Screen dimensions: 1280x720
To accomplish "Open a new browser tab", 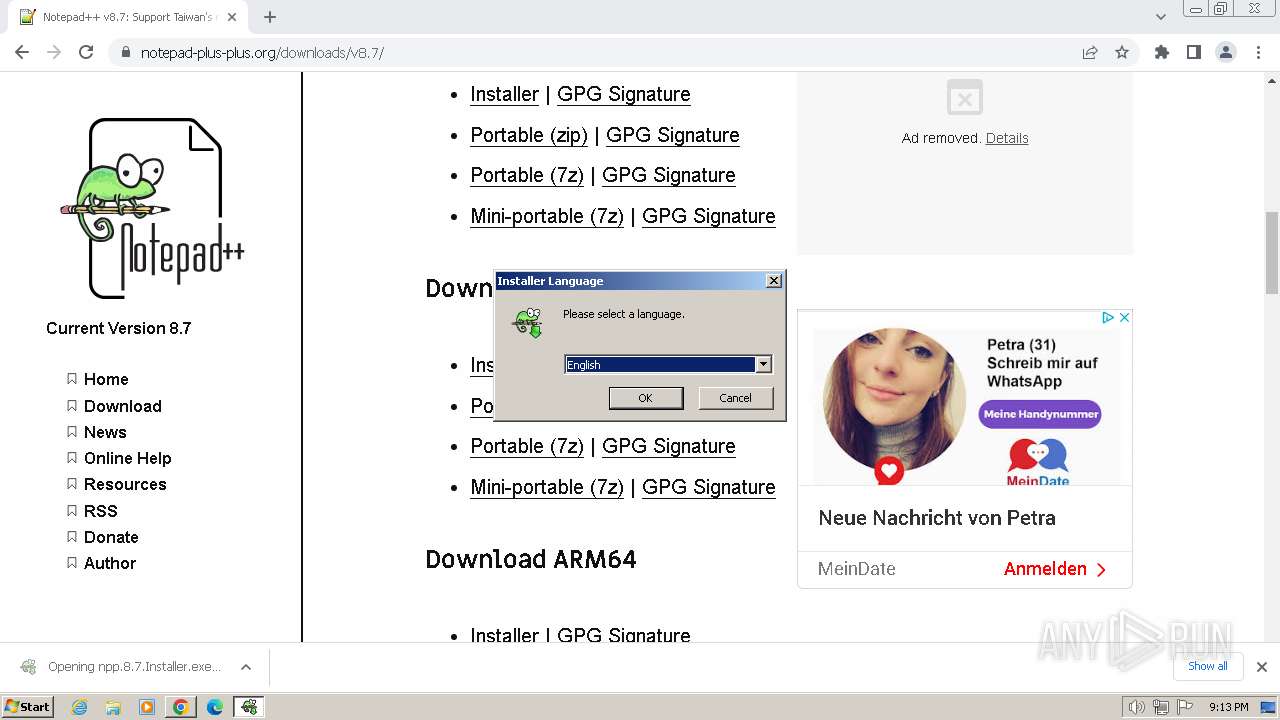I will (x=270, y=17).
